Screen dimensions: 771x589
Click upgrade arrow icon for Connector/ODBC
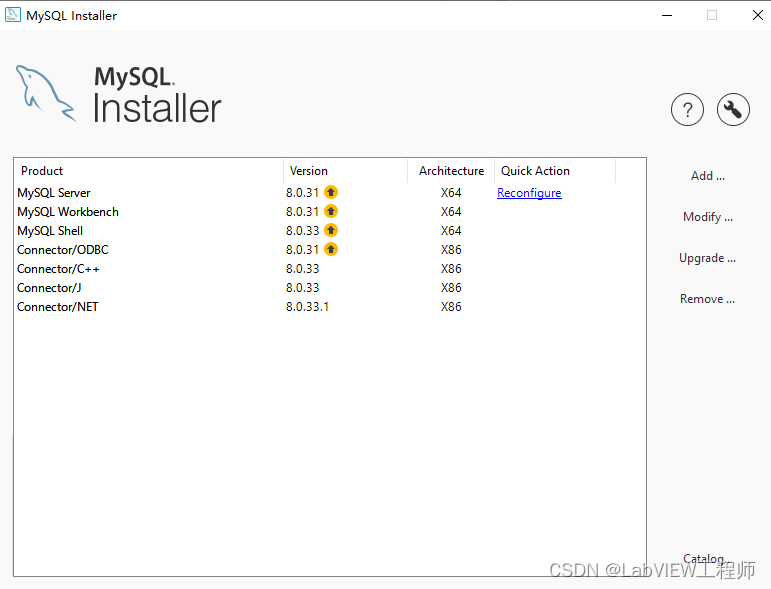331,249
